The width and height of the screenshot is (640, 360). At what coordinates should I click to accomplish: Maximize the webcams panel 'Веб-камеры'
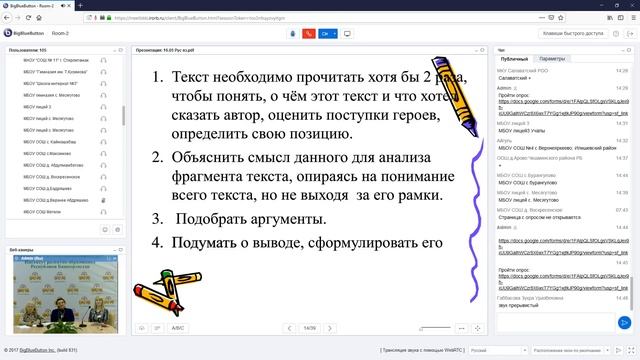(120, 250)
